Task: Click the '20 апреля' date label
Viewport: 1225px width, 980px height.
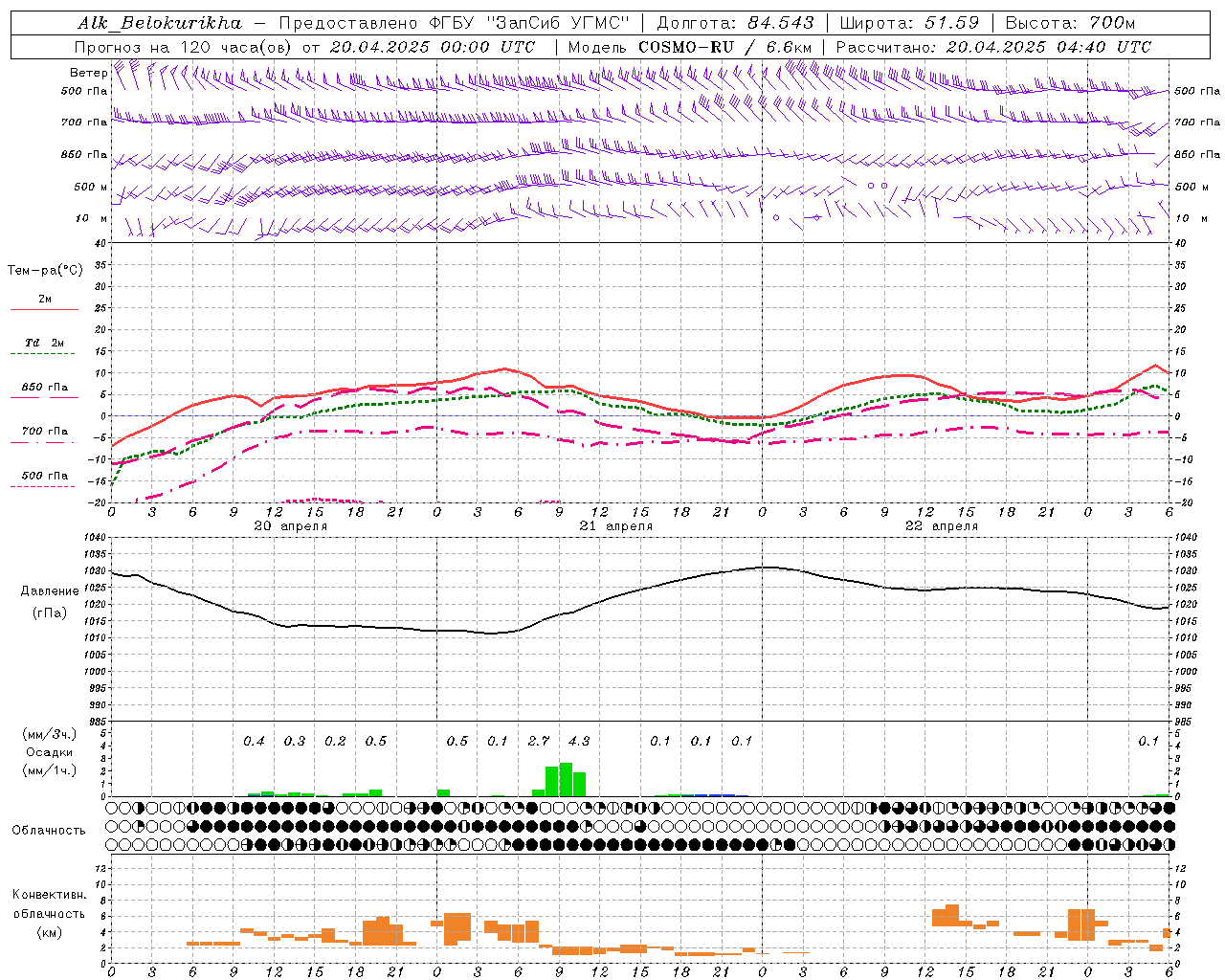Action: pyautogui.click(x=290, y=526)
